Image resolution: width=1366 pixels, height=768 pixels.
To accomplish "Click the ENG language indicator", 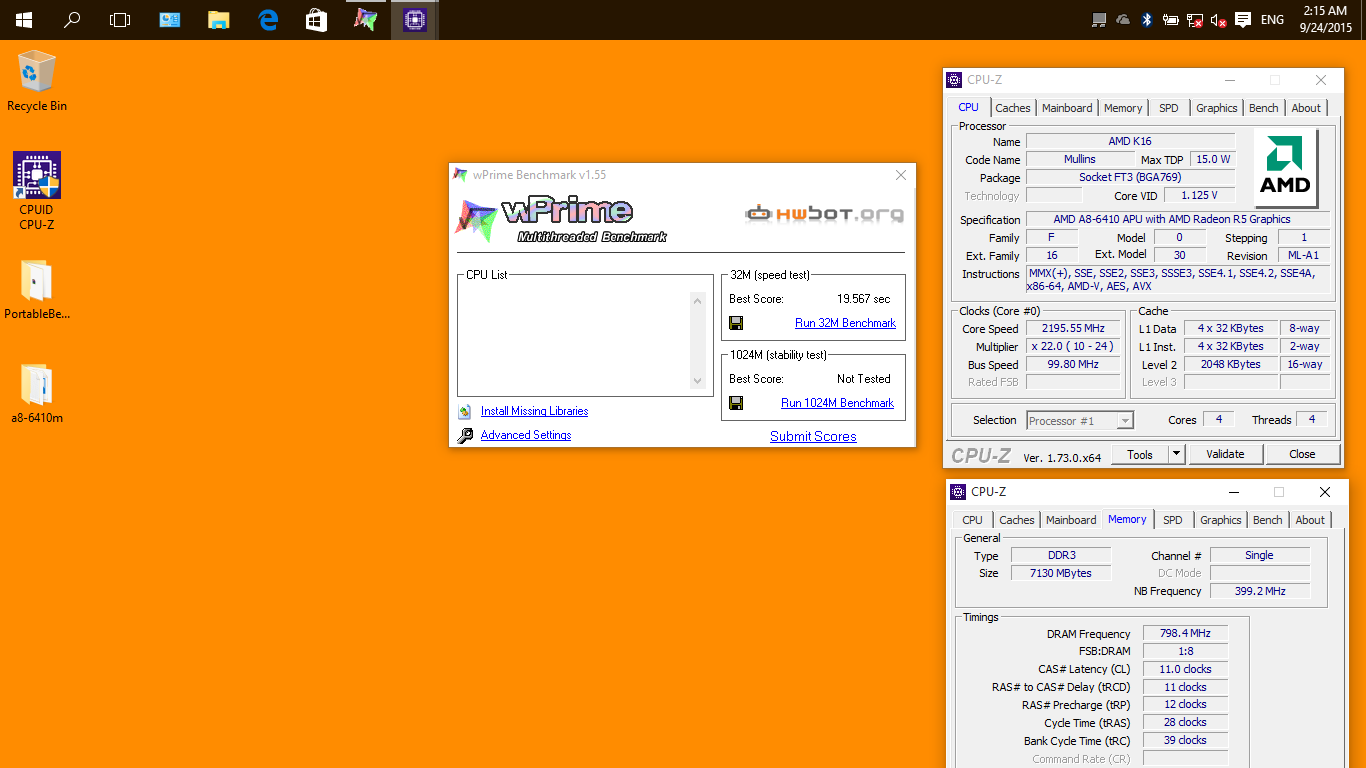I will click(1272, 20).
